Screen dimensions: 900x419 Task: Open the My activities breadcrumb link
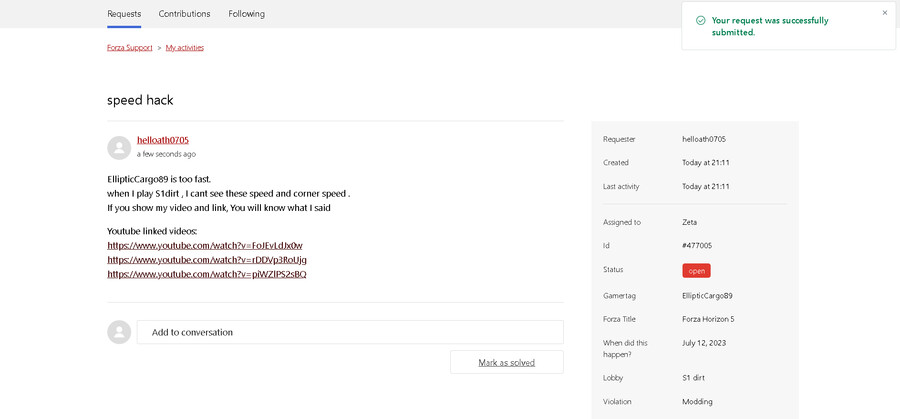185,47
